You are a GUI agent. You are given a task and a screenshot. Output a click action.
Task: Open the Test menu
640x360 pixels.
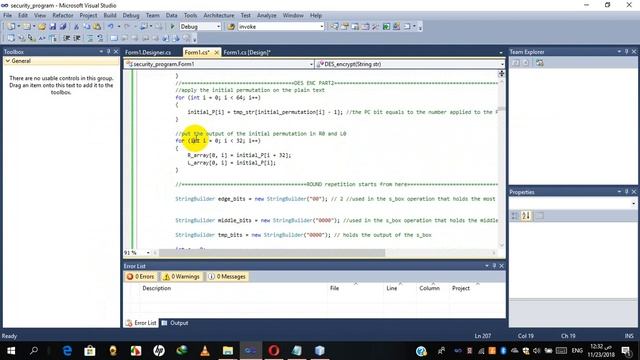pos(245,15)
